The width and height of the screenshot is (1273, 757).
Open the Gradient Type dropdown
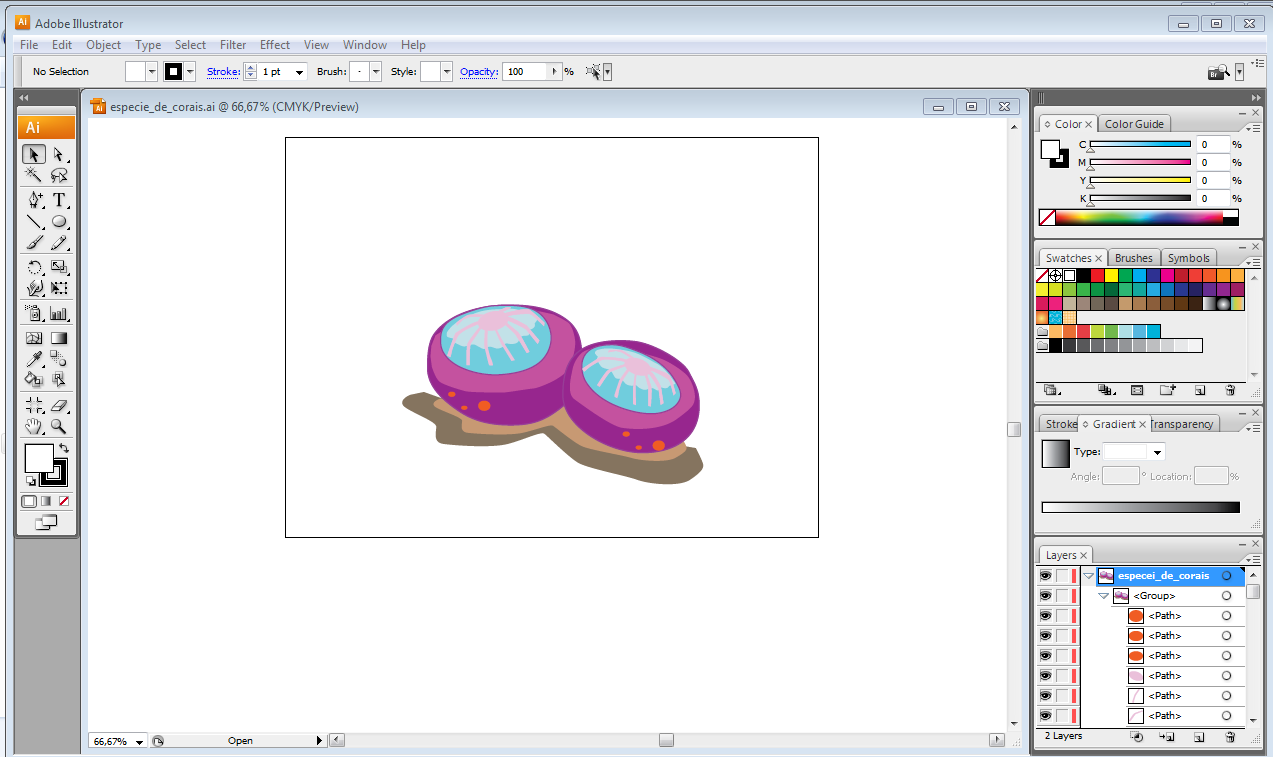tap(1158, 452)
